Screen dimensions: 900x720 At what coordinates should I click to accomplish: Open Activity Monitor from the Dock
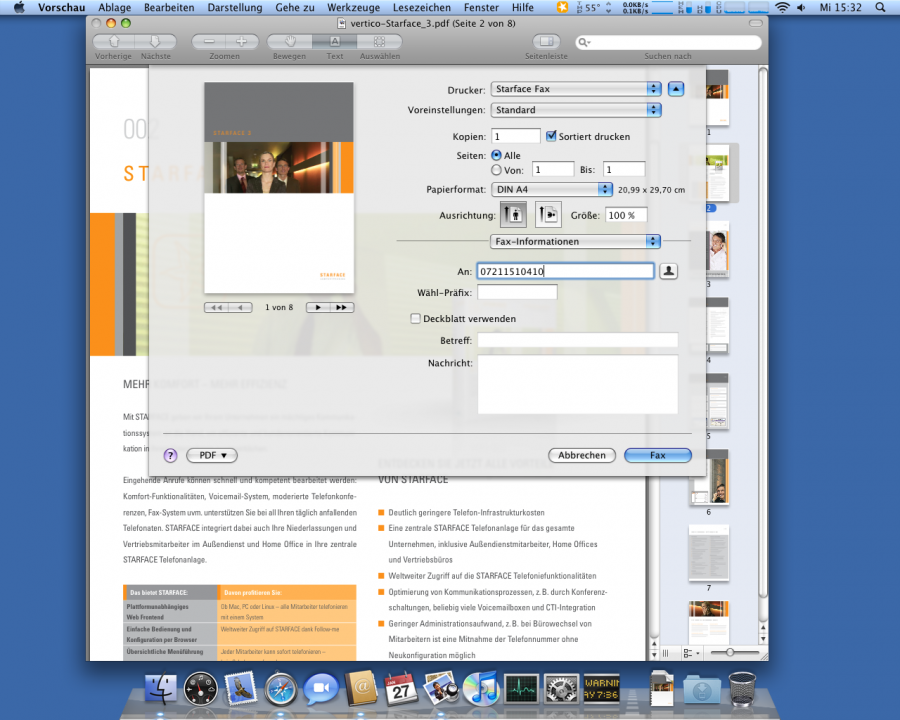pyautogui.click(x=521, y=689)
